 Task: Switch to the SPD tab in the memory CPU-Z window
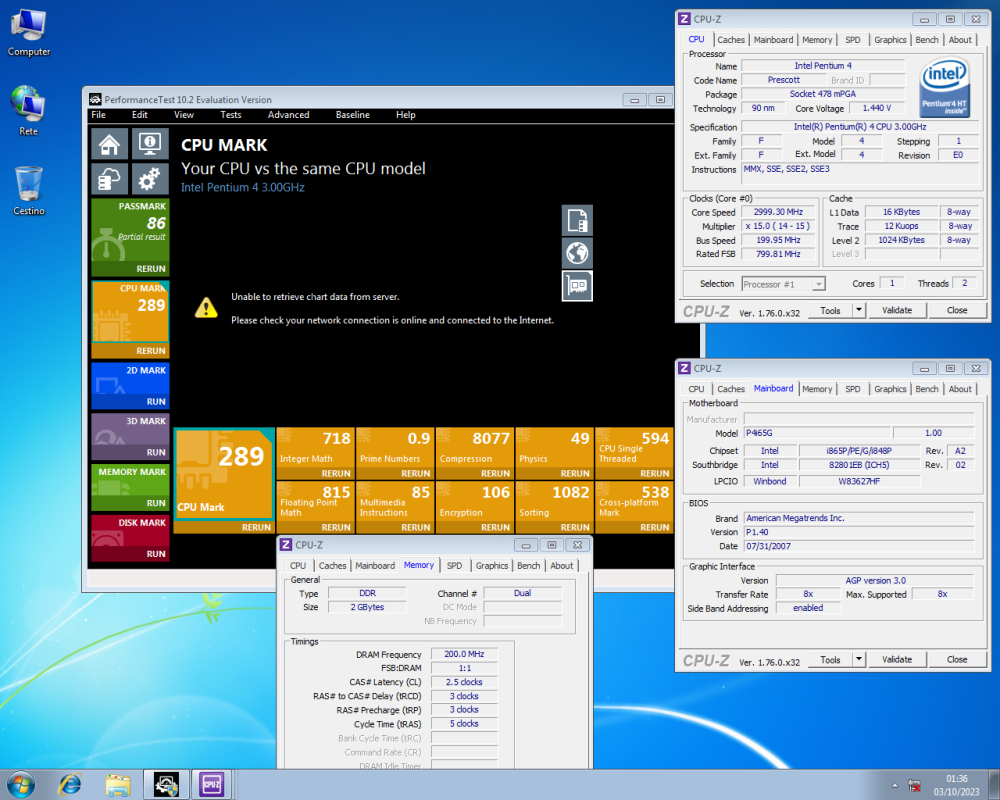click(454, 565)
